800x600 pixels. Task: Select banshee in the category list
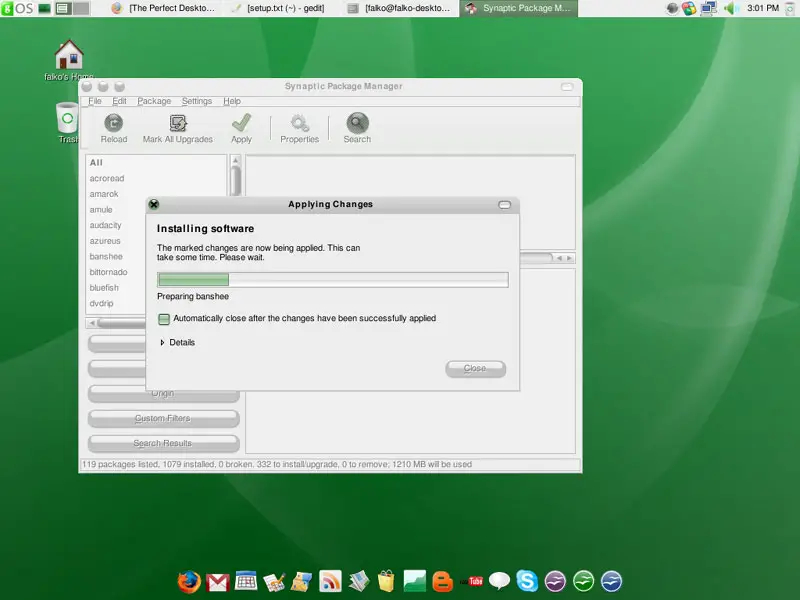tap(106, 256)
